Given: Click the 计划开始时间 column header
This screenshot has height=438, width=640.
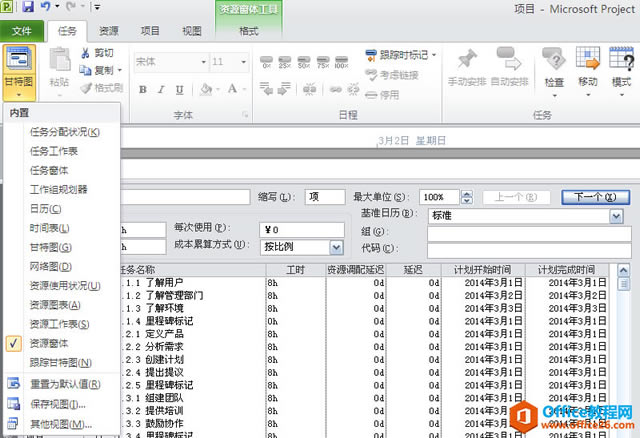Looking at the screenshot, I should [x=483, y=270].
